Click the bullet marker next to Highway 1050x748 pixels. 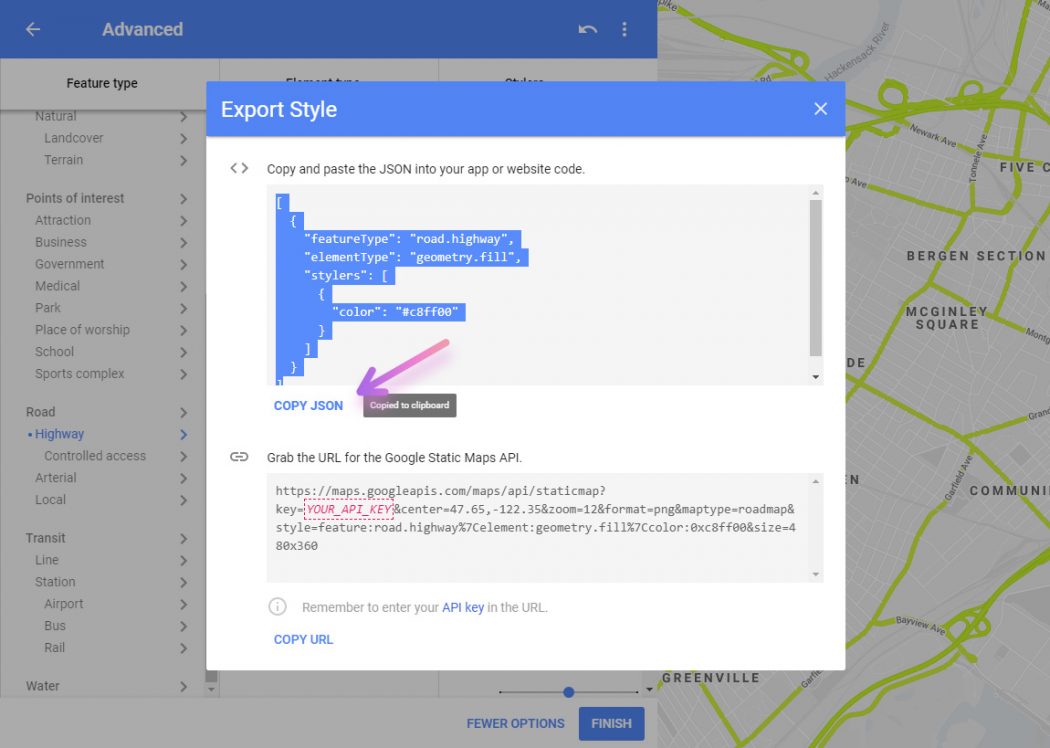[x=28, y=433]
